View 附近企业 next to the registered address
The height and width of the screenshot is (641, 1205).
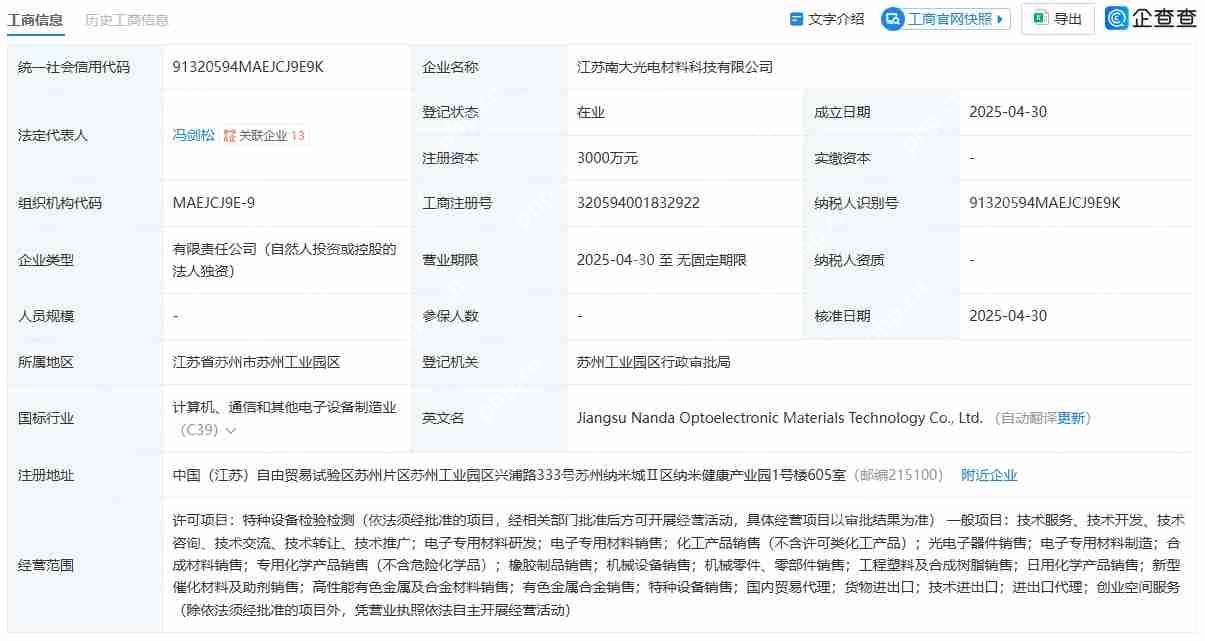point(989,474)
